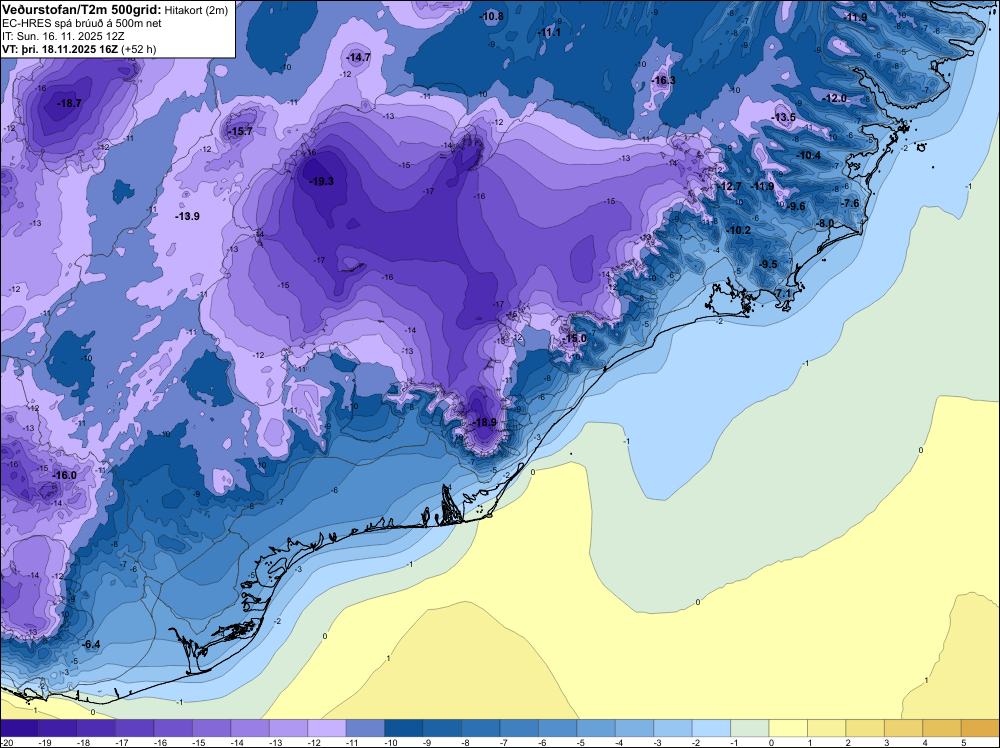This screenshot has width=1000, height=748.
Task: Click orange legend swatch right of 5
Action: [x=980, y=728]
